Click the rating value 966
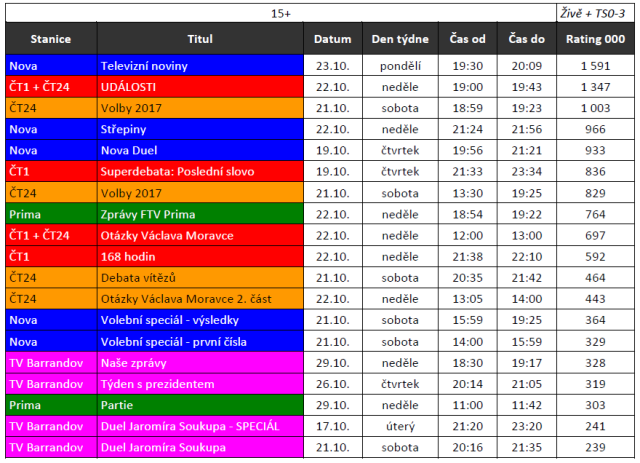 (x=596, y=129)
